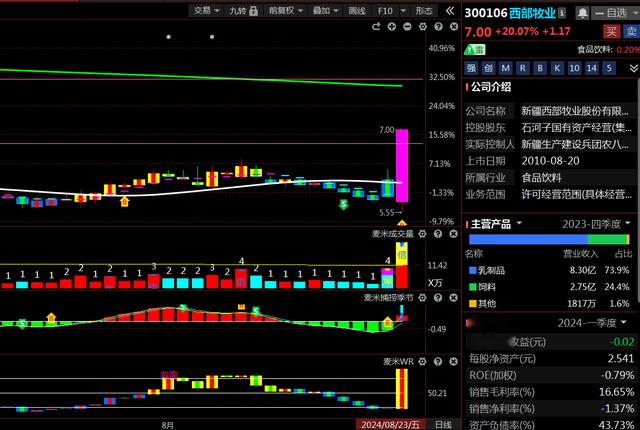Click the red 买 buy button
The image size is (640, 430).
pos(611,31)
